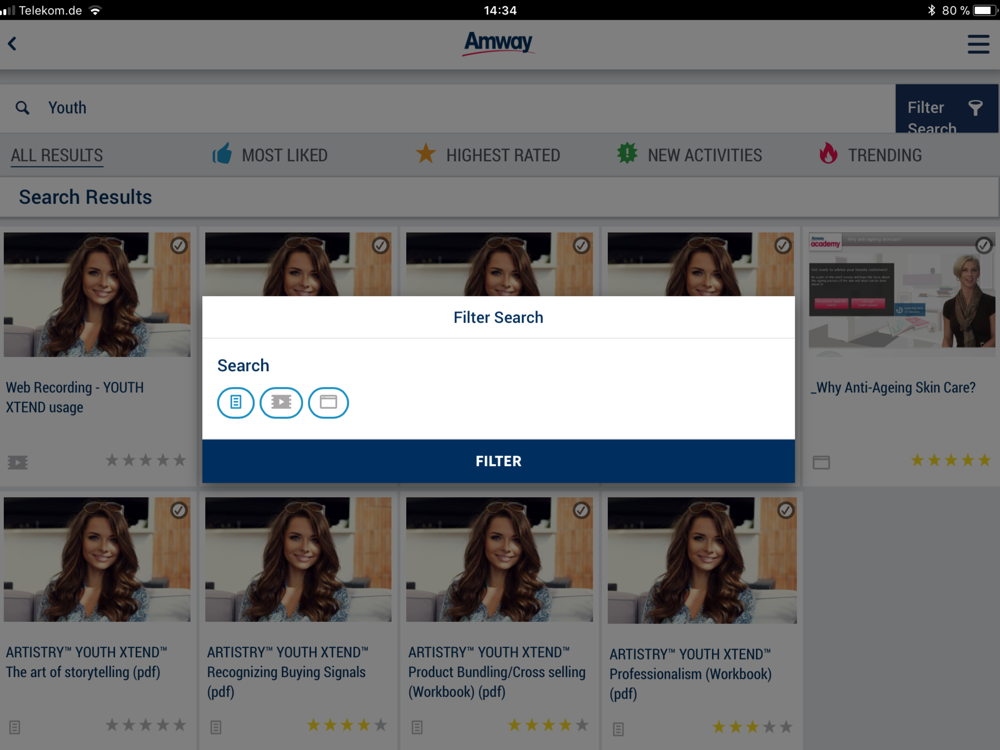This screenshot has width=1000, height=750.
Task: Open Web Recording YOUTH XTEND usage thumbnail
Action: 97,295
